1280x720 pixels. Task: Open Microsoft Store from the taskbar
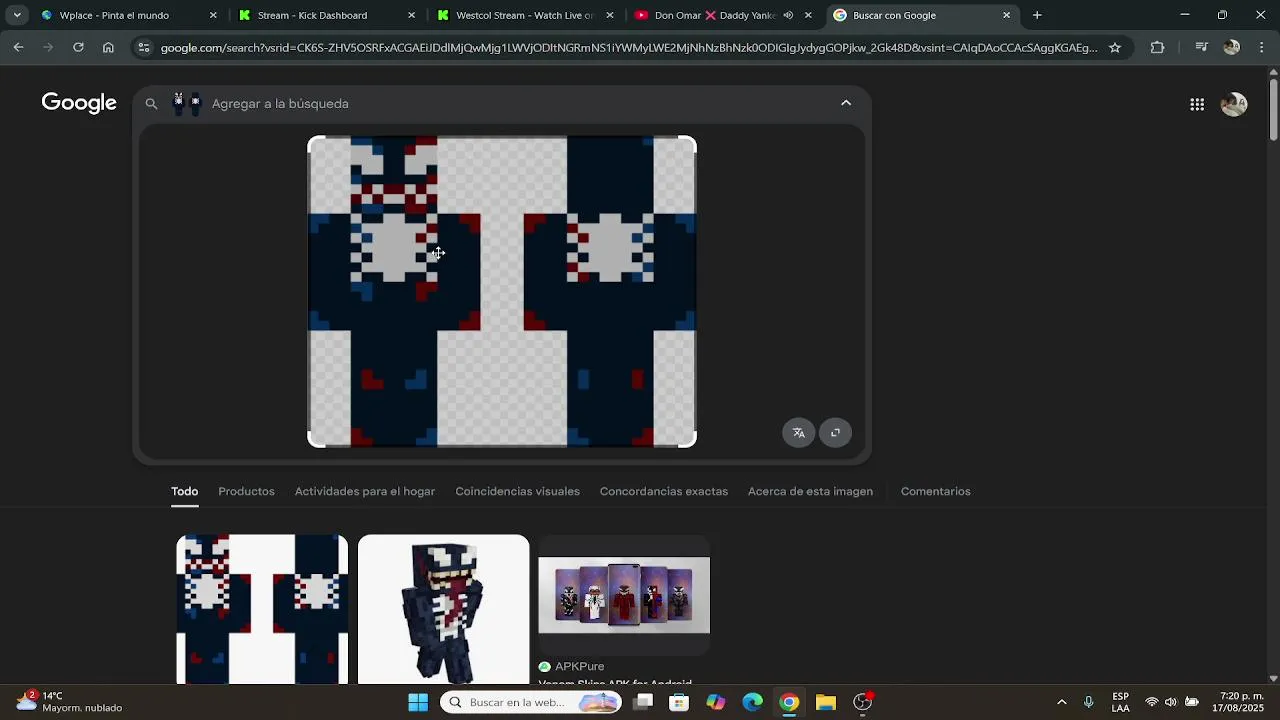click(679, 702)
